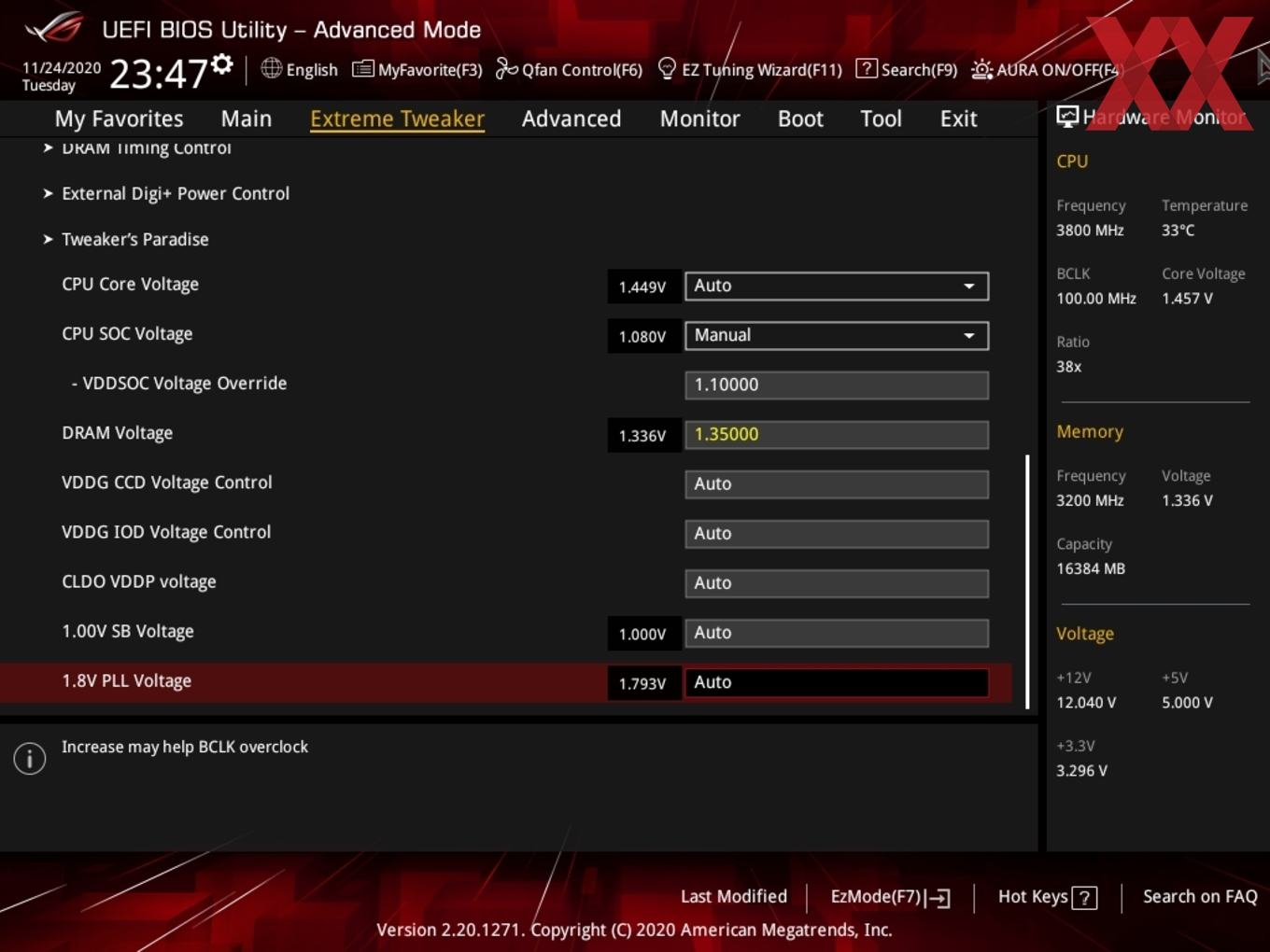Click the 3800 MHz CPU frequency value
This screenshot has width=1270, height=952.
point(1090,230)
